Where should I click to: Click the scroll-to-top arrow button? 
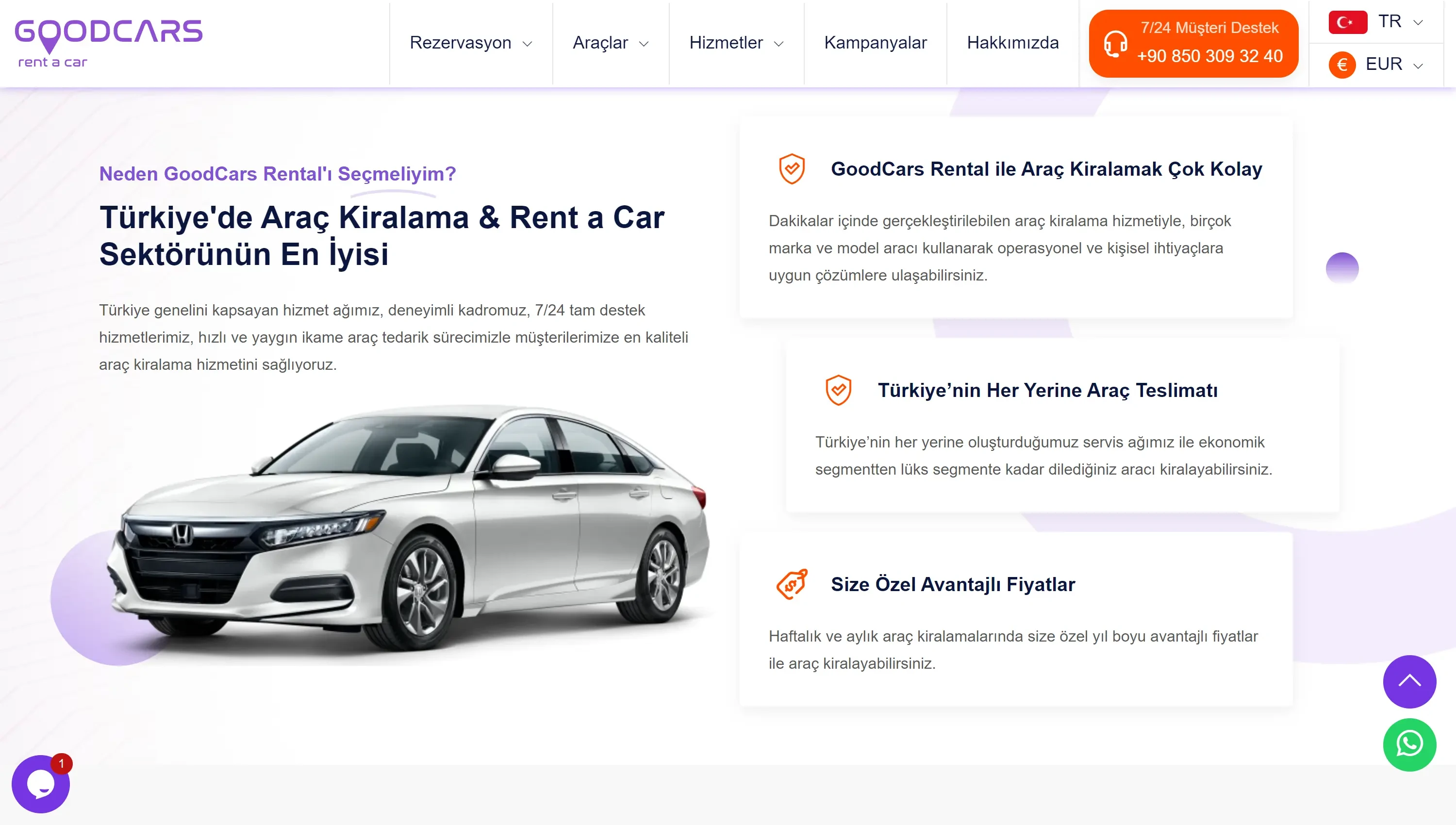tap(1409, 681)
